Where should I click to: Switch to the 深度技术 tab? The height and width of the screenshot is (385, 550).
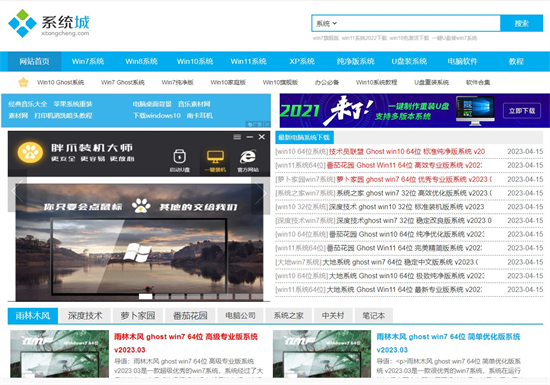[x=85, y=316]
